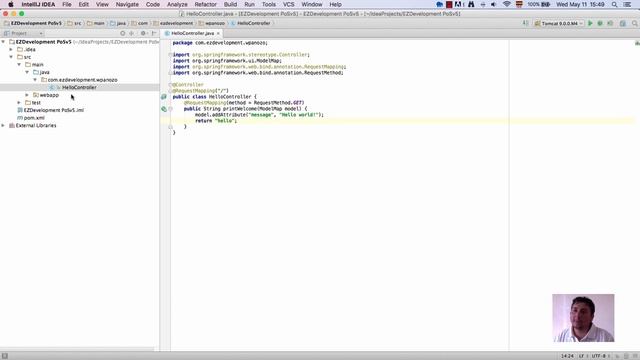Open the Tools menu
Viewport: 640px width, 360px height.
269,4
